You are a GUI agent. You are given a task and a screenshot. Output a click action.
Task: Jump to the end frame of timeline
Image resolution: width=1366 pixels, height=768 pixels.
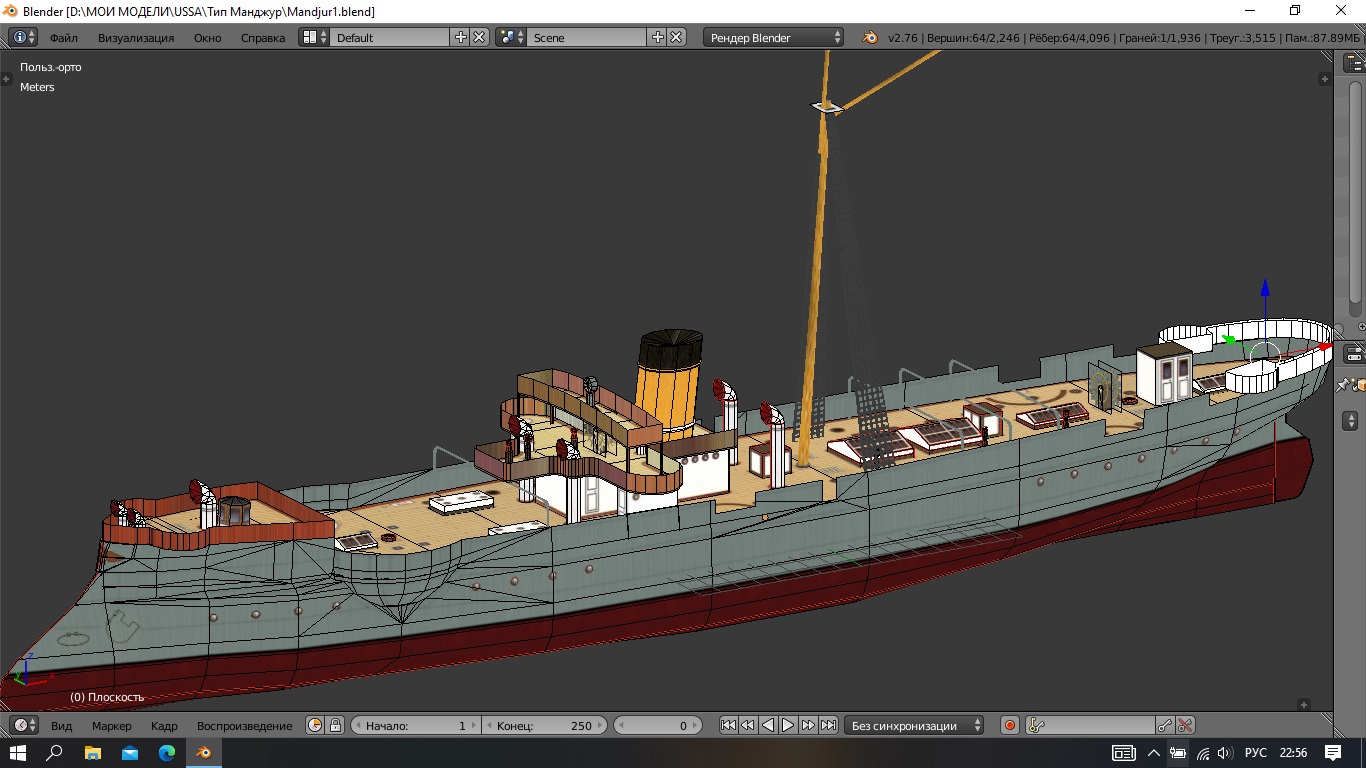[828, 726]
